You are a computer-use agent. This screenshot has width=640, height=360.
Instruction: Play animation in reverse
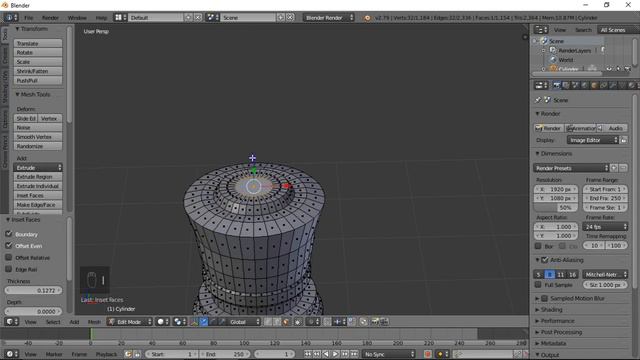click(326, 354)
